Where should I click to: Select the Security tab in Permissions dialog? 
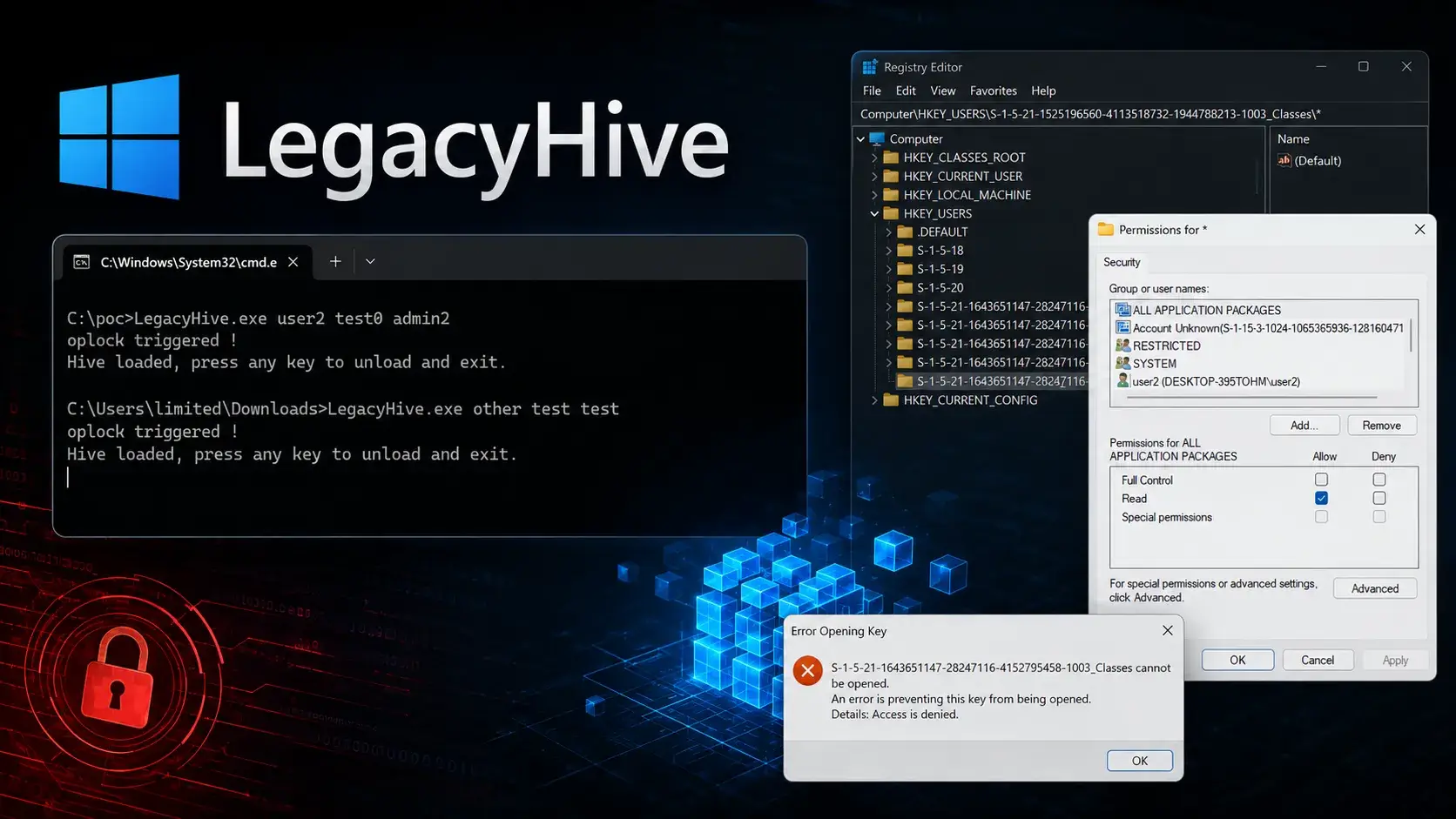coord(1122,262)
